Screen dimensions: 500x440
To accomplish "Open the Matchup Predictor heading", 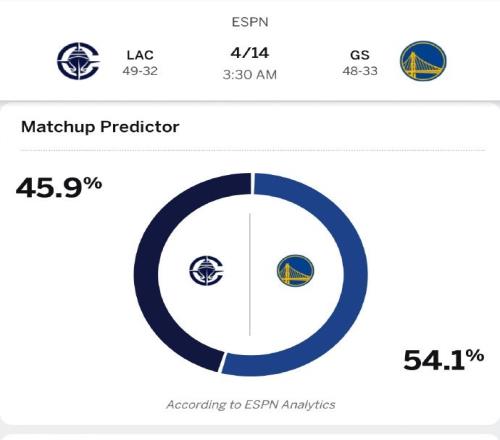I will click(x=100, y=127).
